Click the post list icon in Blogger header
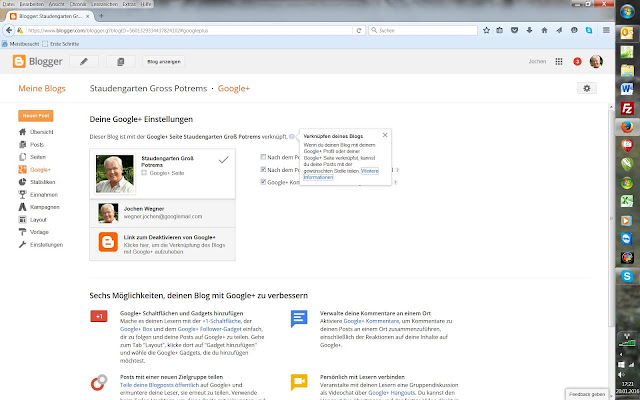 pyautogui.click(x=120, y=62)
